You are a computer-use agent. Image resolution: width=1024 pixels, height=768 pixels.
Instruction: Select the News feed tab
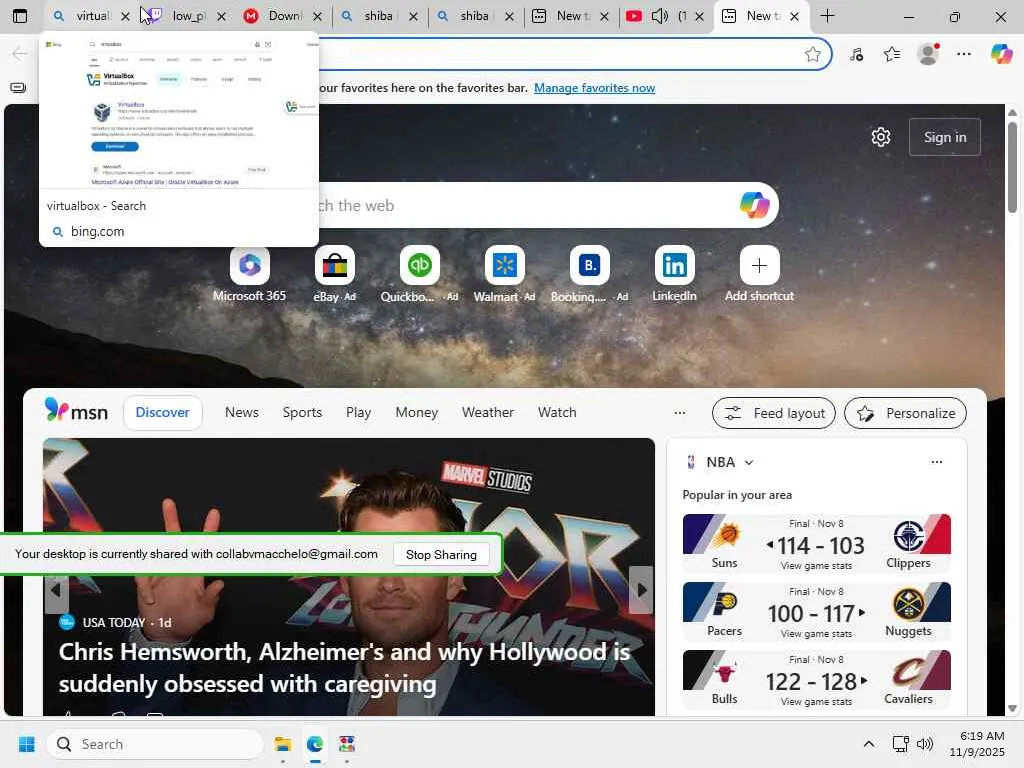242,413
